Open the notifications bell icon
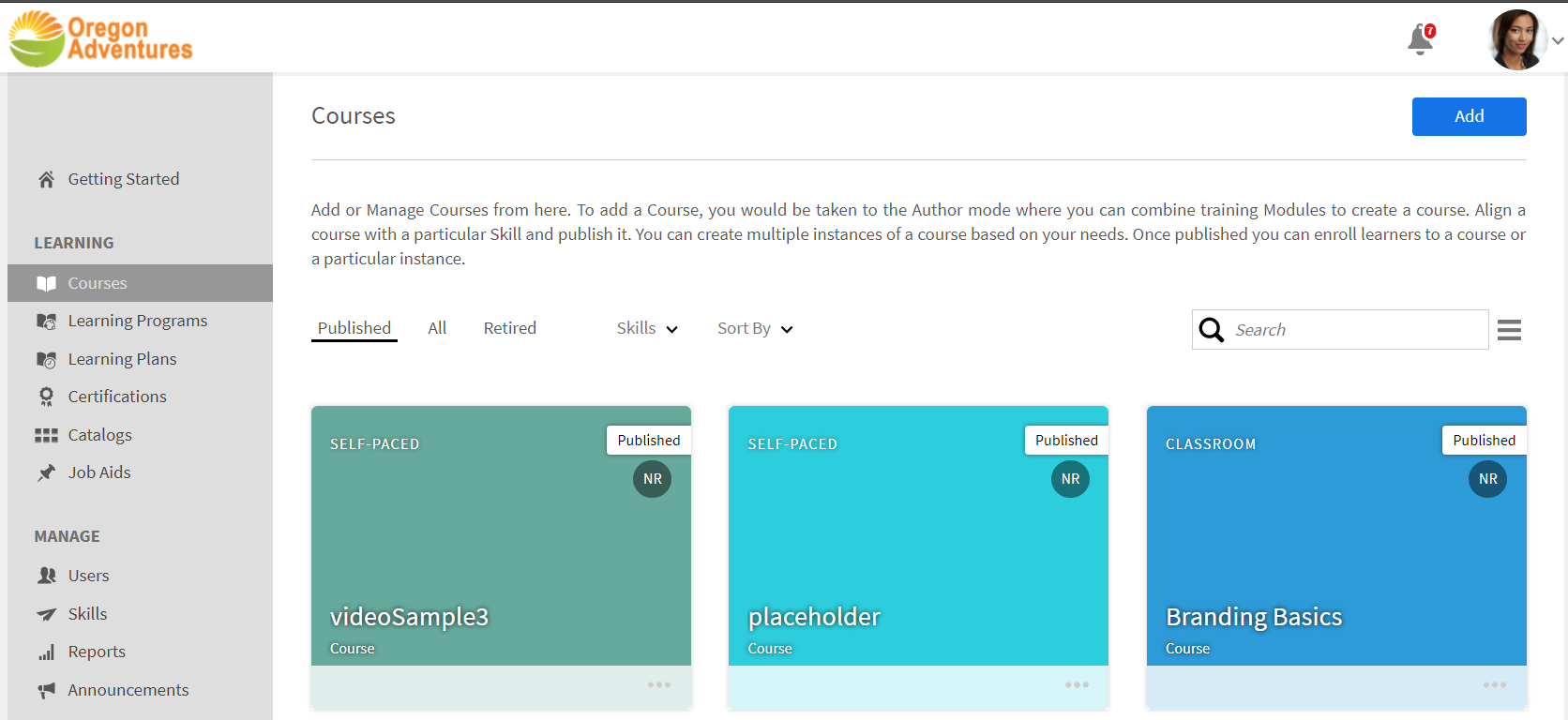1568x720 pixels. (x=1420, y=39)
